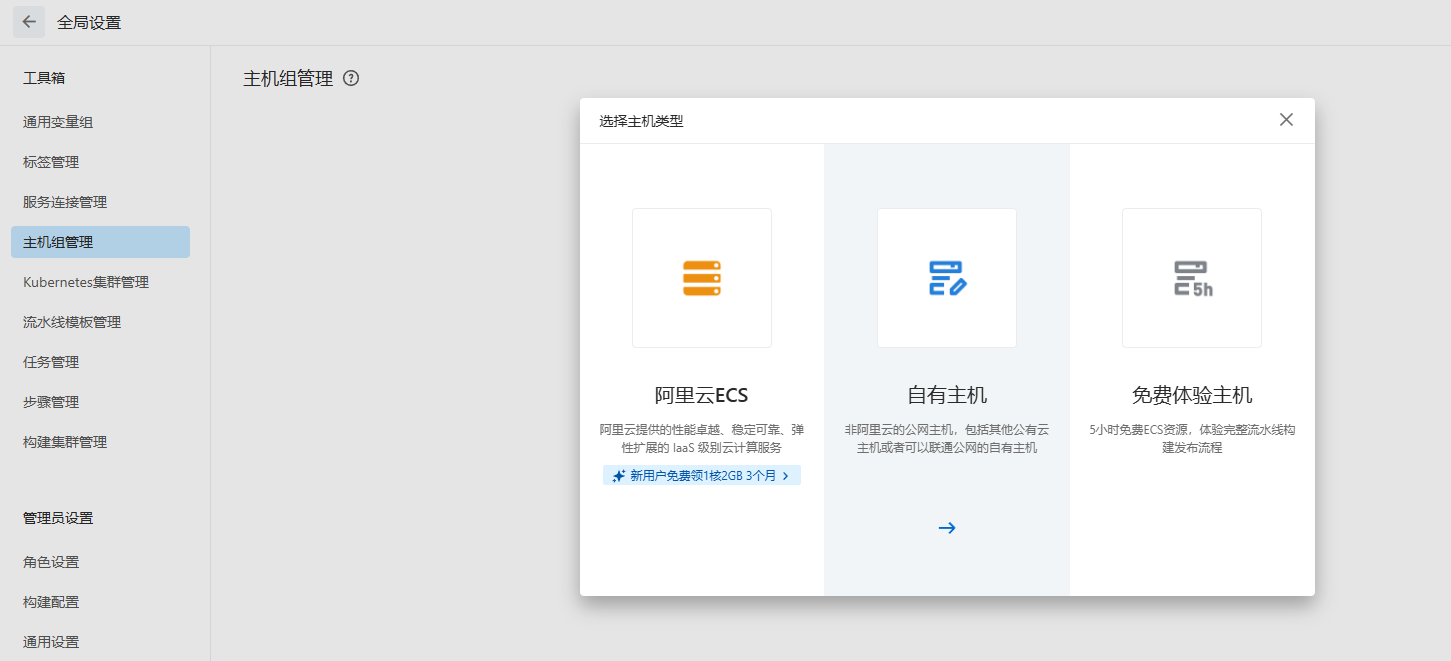Click the 自有主机 title text

click(x=946, y=395)
